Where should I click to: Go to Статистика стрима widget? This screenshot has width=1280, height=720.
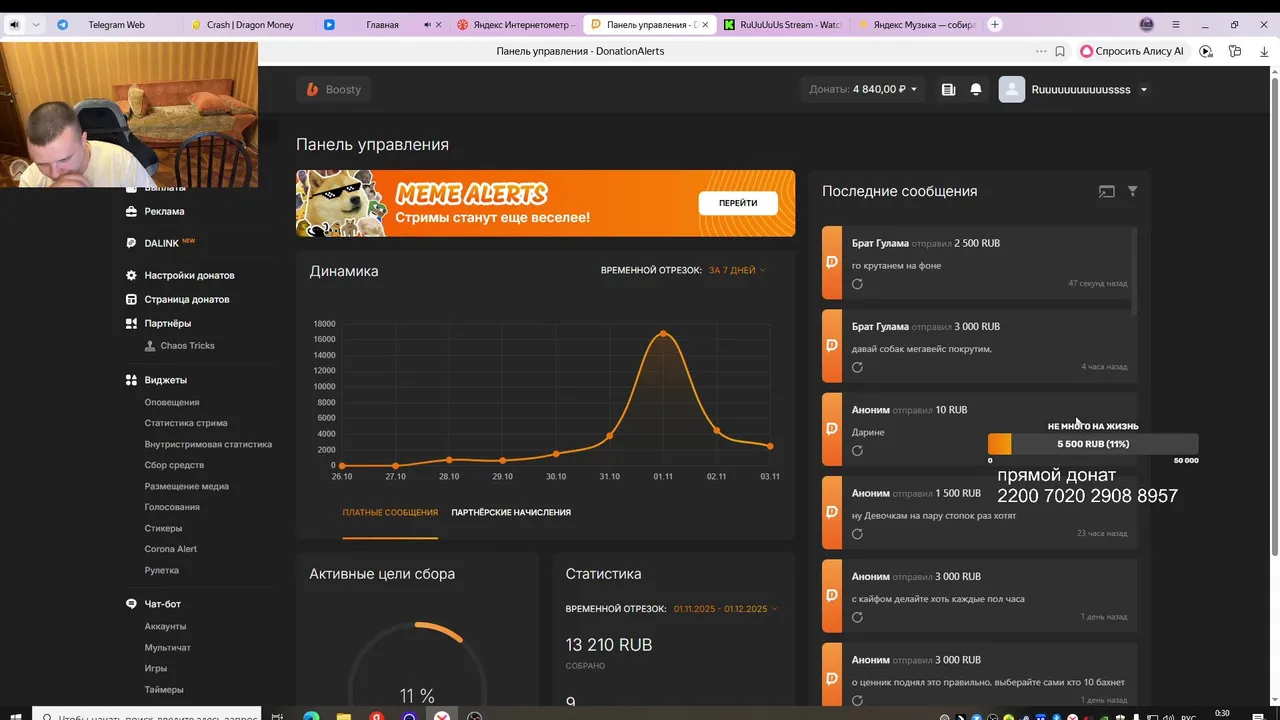[186, 423]
